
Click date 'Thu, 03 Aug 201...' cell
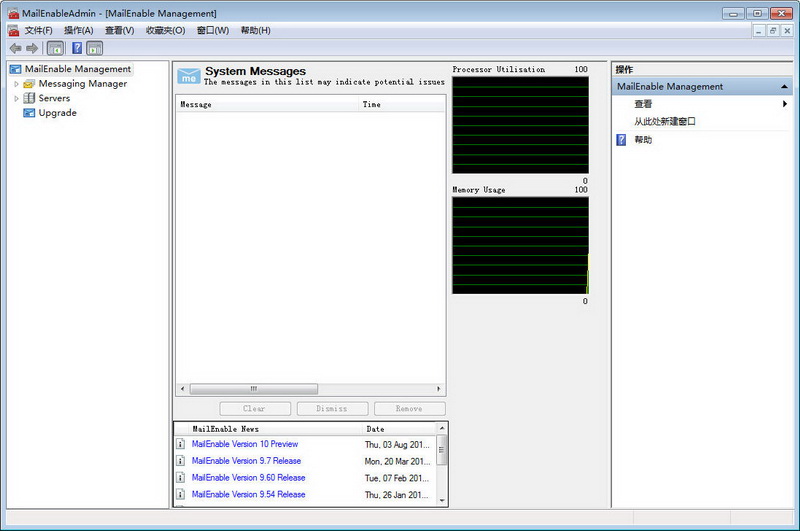397,445
